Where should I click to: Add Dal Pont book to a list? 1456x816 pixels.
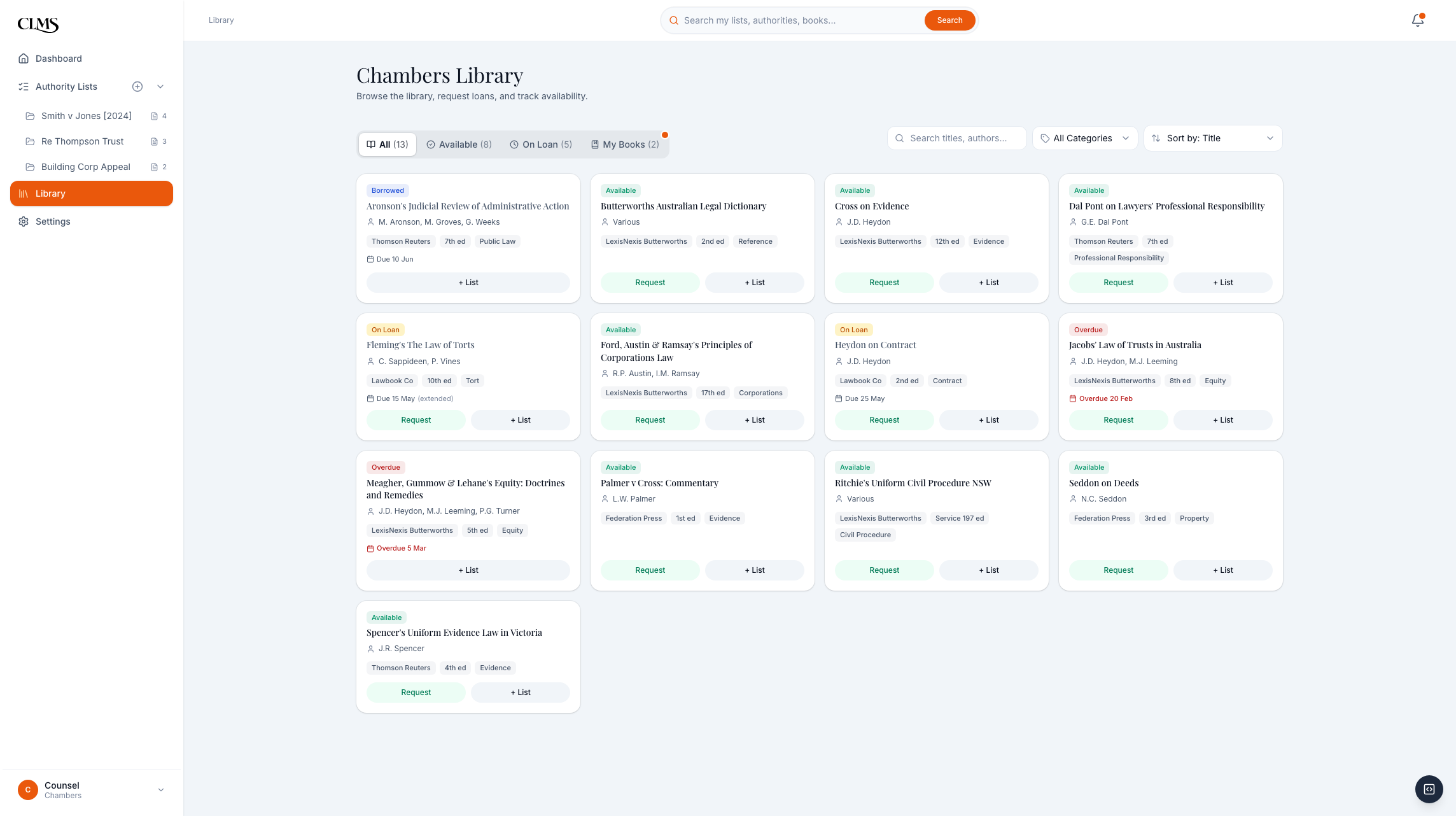click(x=1223, y=283)
